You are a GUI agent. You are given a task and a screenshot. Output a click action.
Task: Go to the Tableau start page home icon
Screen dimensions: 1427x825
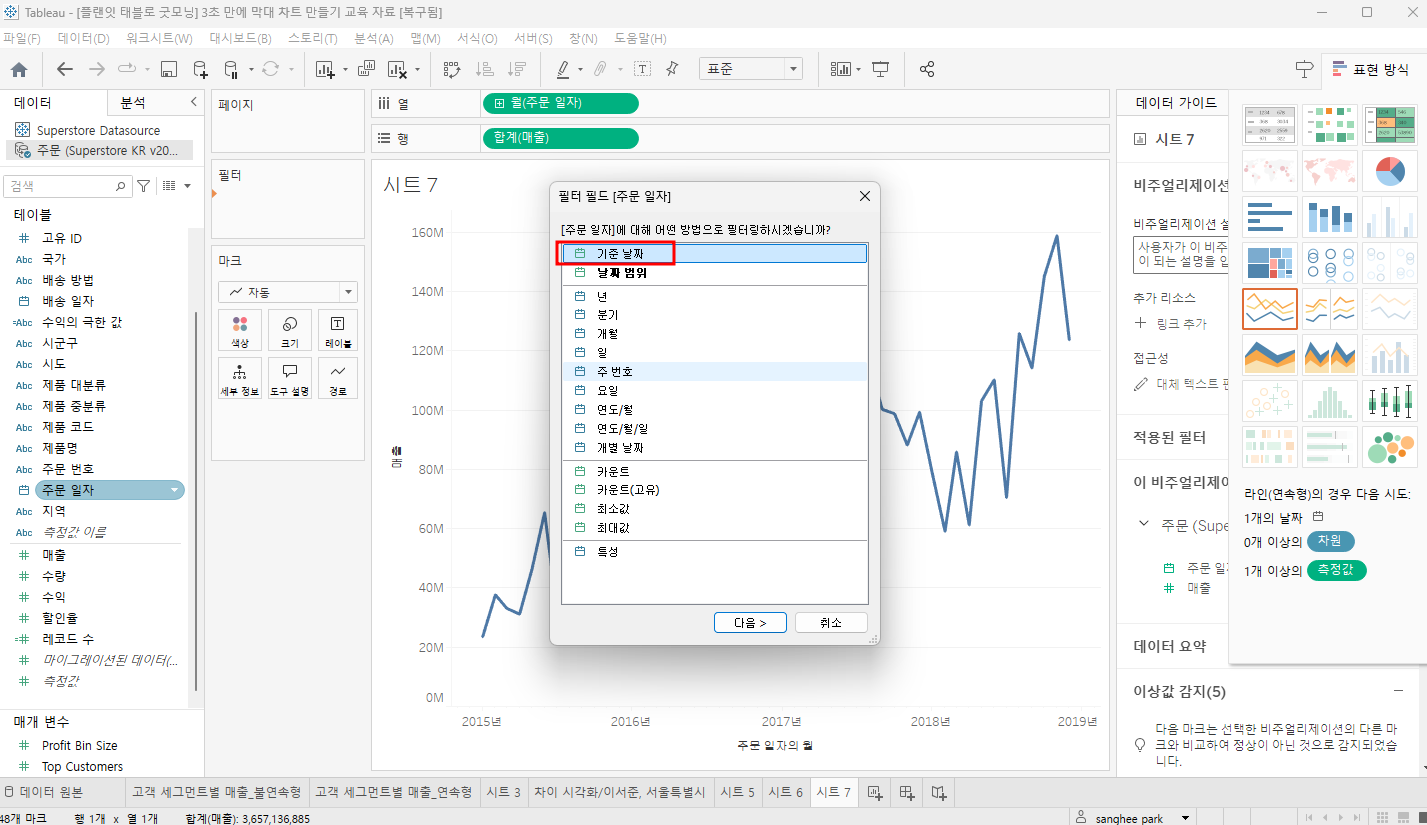point(19,69)
